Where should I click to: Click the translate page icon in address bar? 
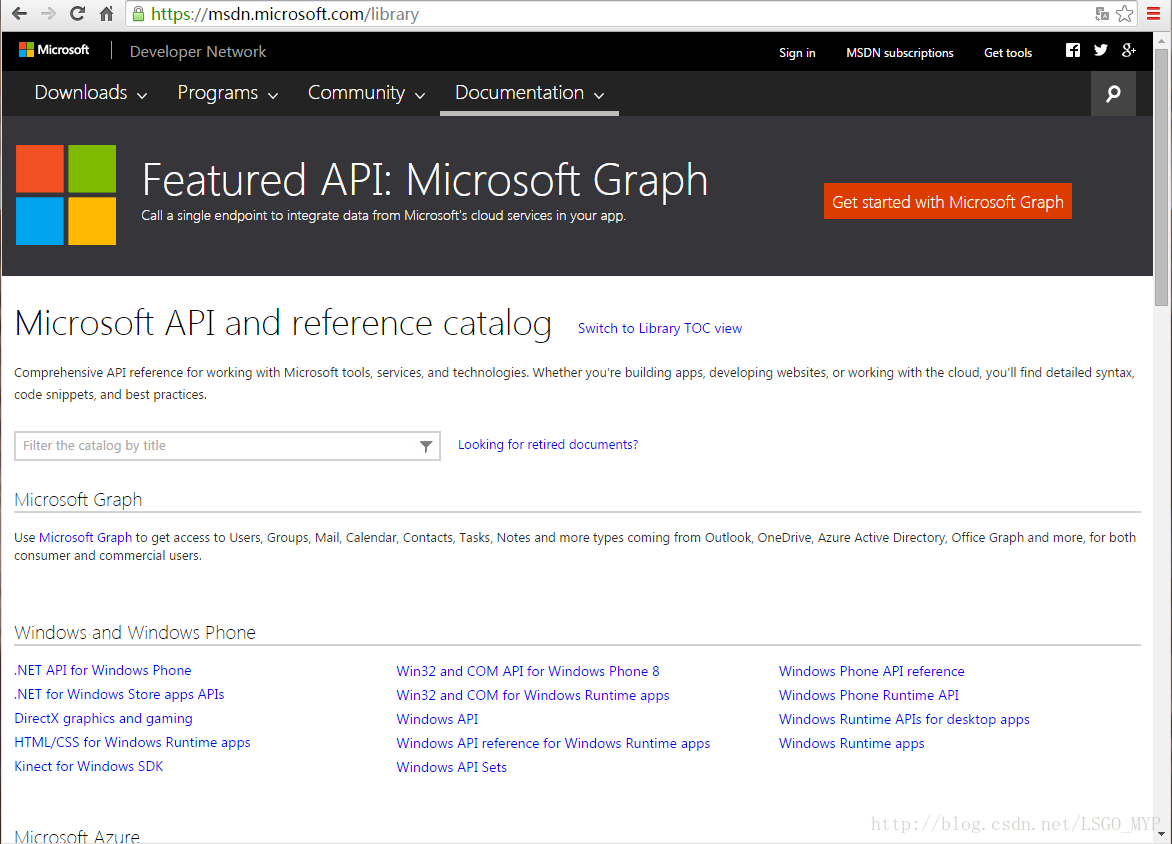[1101, 13]
